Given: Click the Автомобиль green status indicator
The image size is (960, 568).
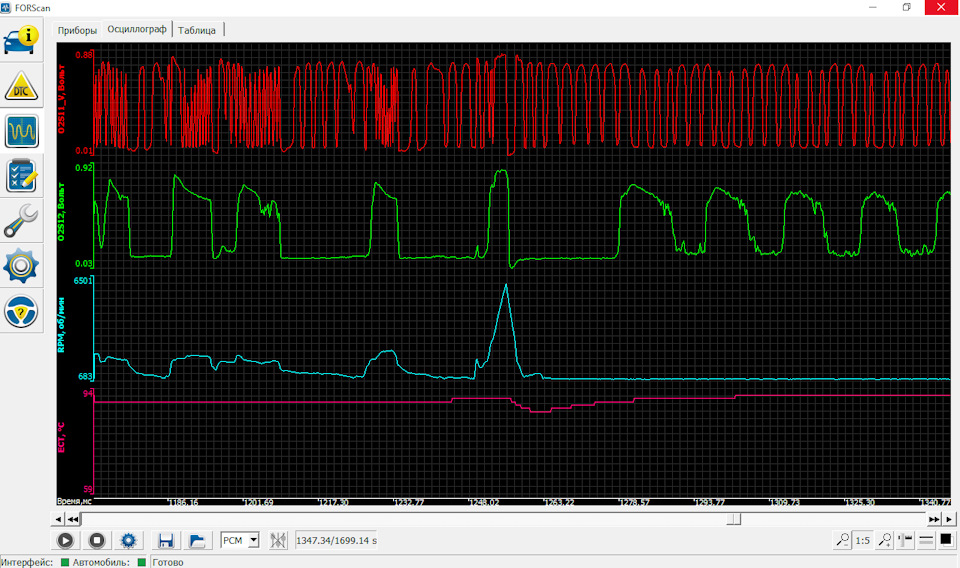Looking at the screenshot, I should 141,562.
